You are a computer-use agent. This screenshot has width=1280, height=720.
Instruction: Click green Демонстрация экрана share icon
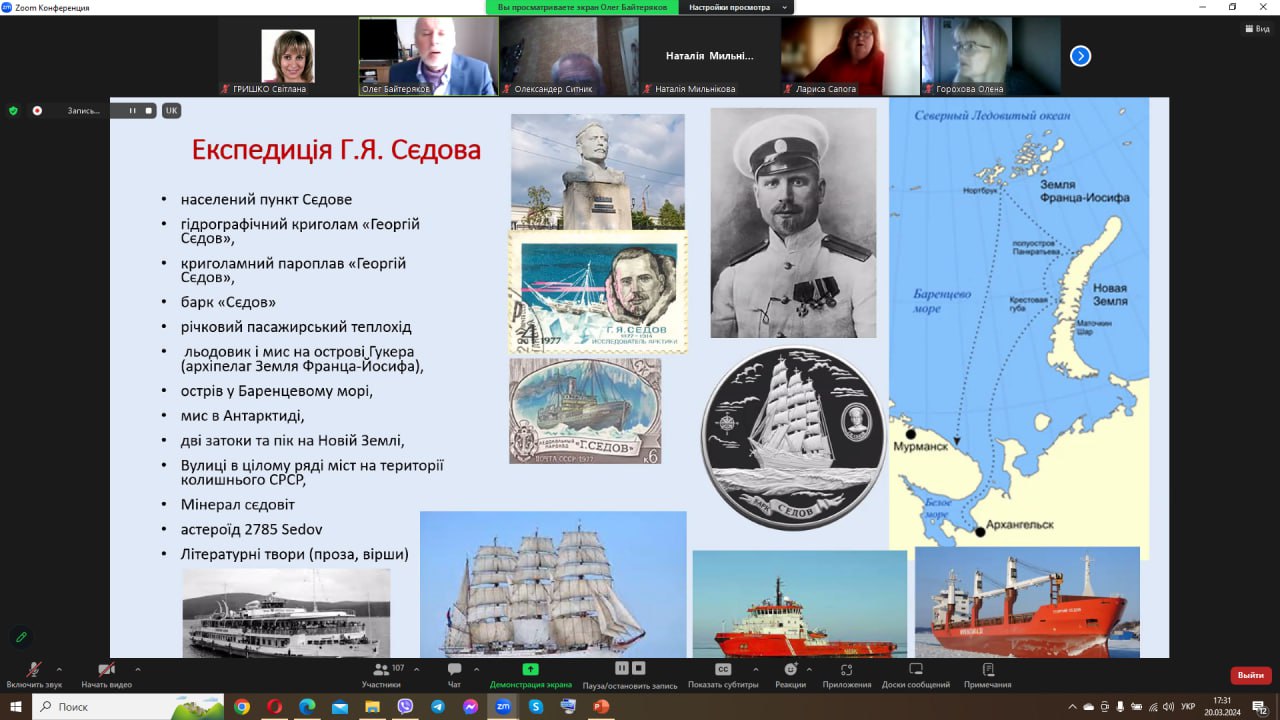point(530,669)
